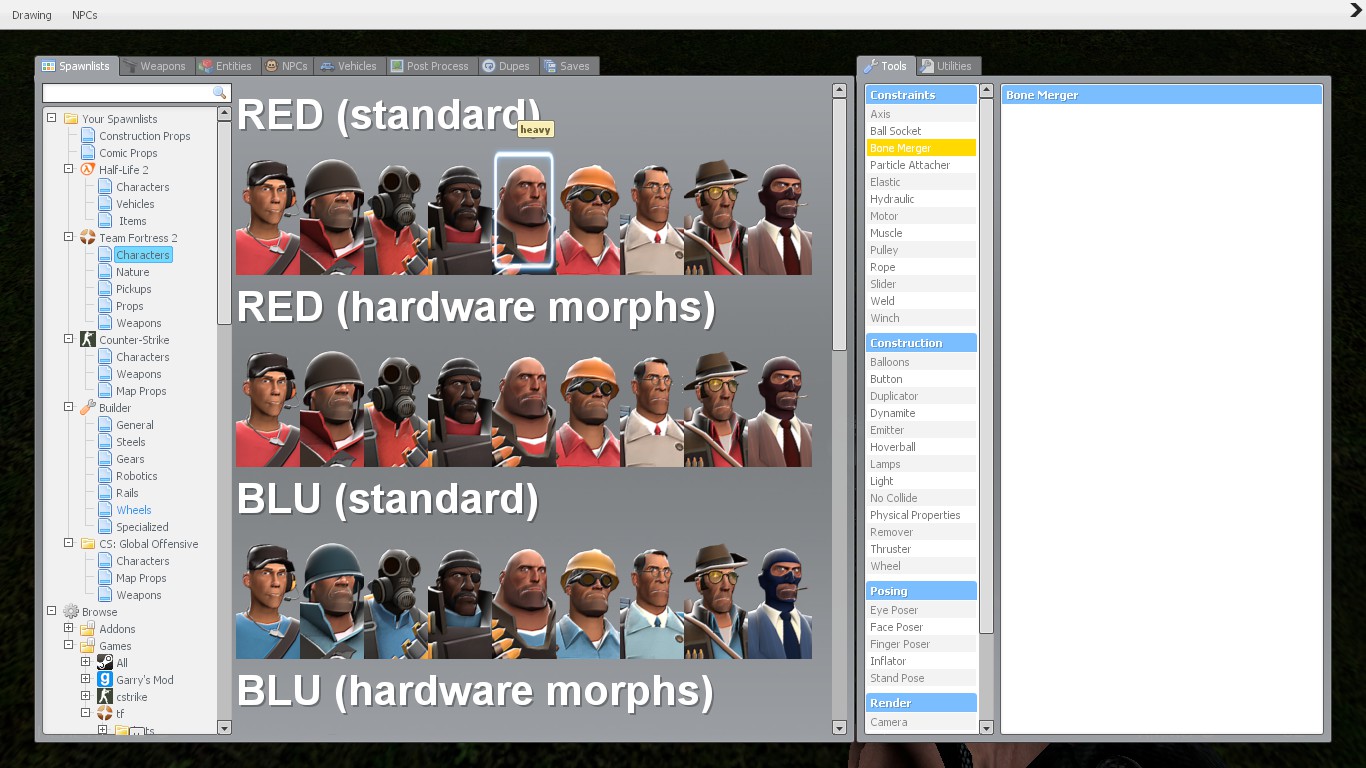
Task: Select the Weld tool
Action: 921,301
